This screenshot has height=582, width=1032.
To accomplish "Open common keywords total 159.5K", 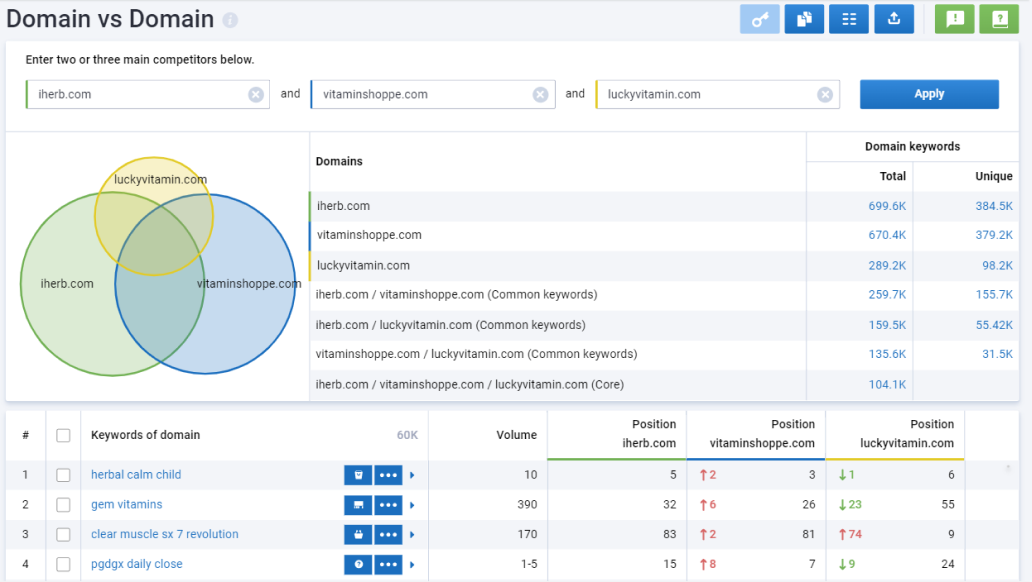I will pyautogui.click(x=887, y=325).
